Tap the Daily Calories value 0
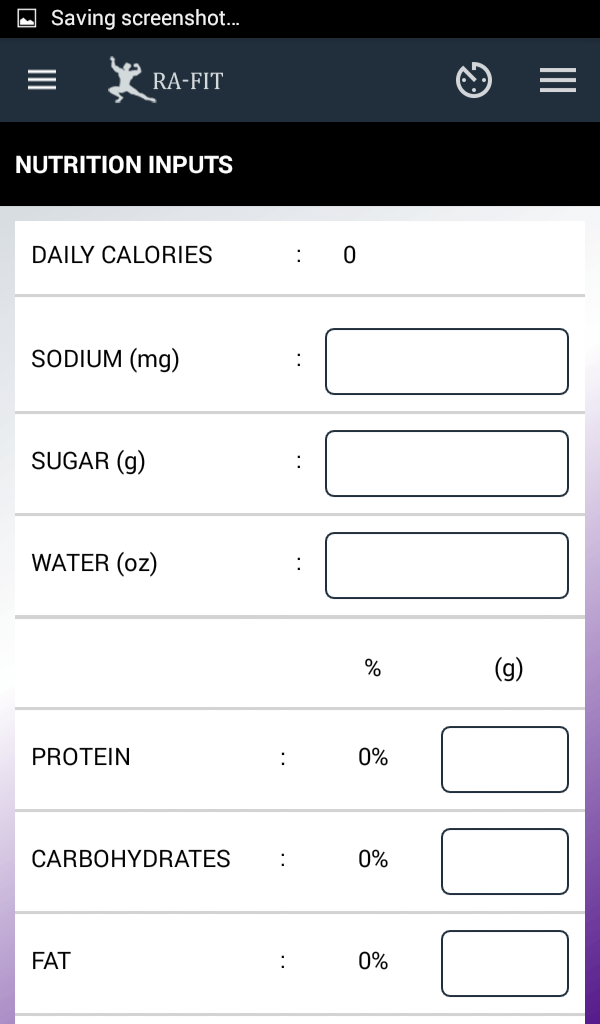600x1024 pixels. pos(349,256)
